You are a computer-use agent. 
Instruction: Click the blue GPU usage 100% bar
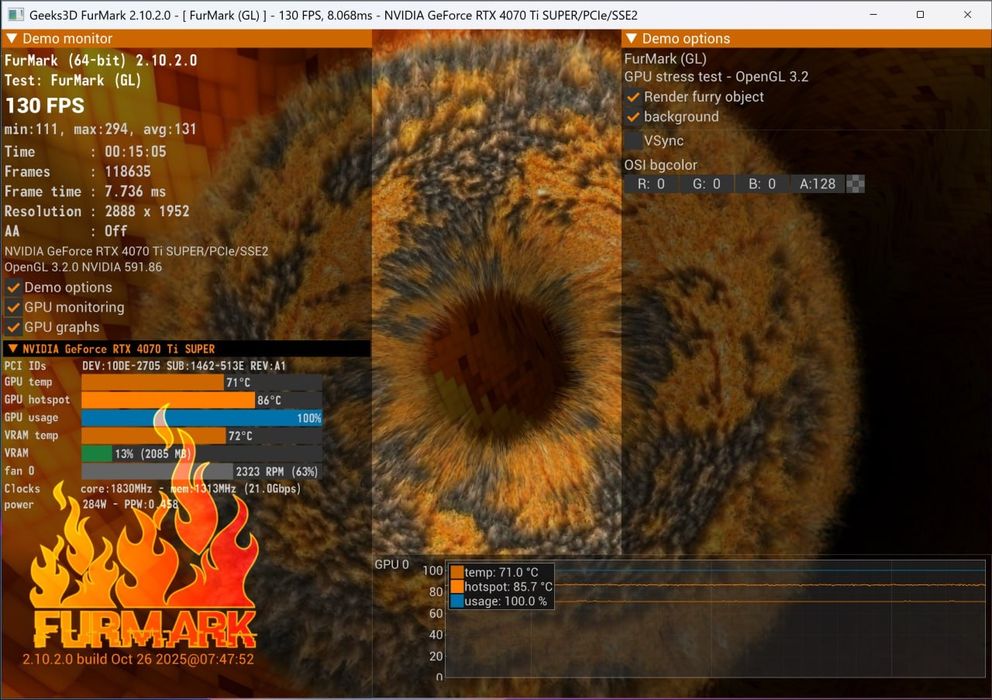(202, 418)
